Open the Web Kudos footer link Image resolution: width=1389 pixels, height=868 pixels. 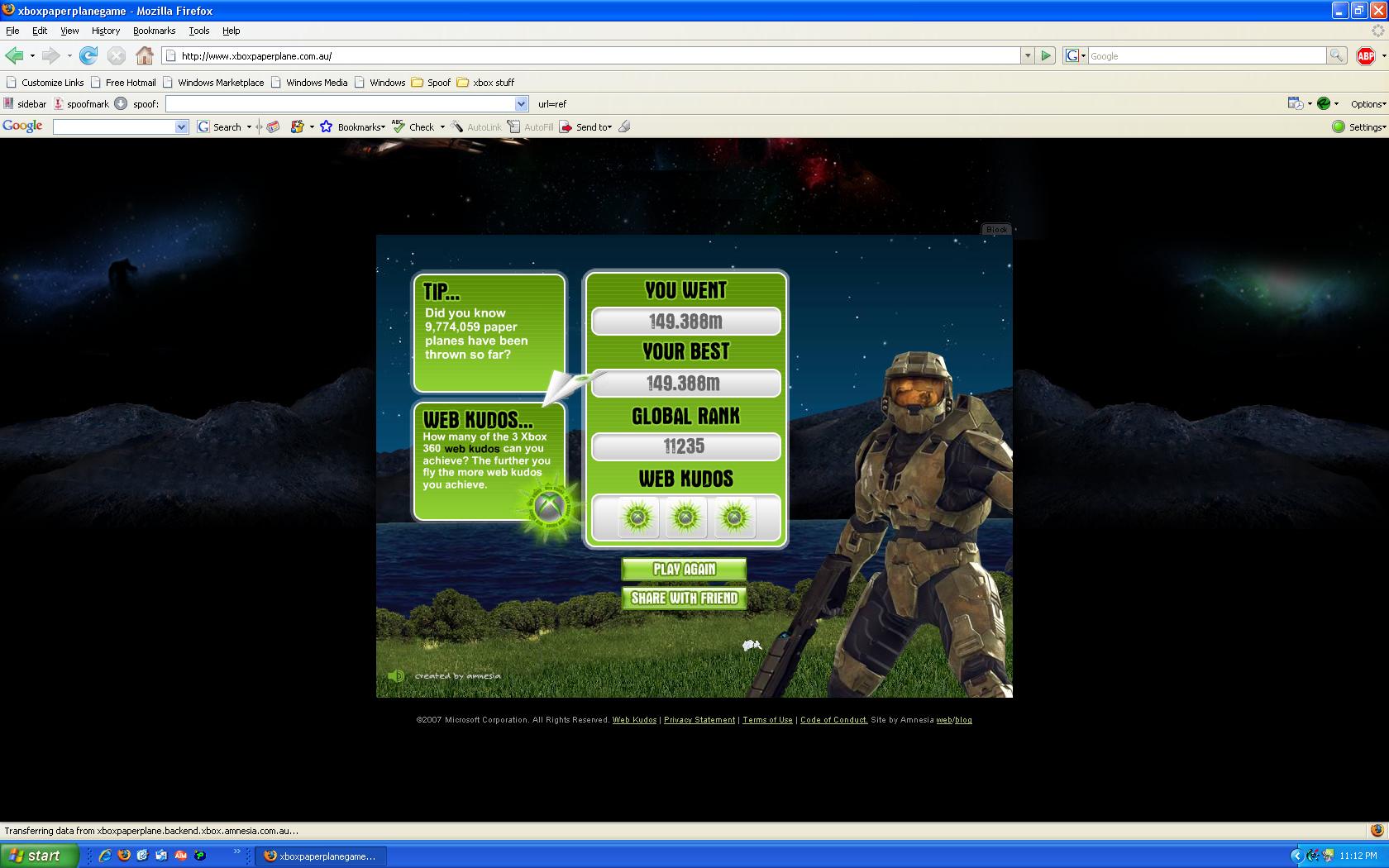point(634,720)
